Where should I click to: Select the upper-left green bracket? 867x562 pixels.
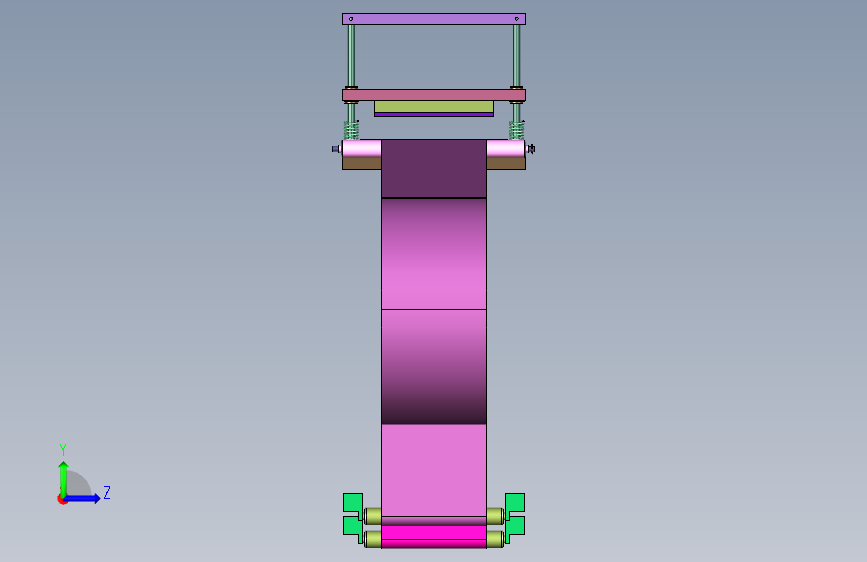(x=353, y=503)
